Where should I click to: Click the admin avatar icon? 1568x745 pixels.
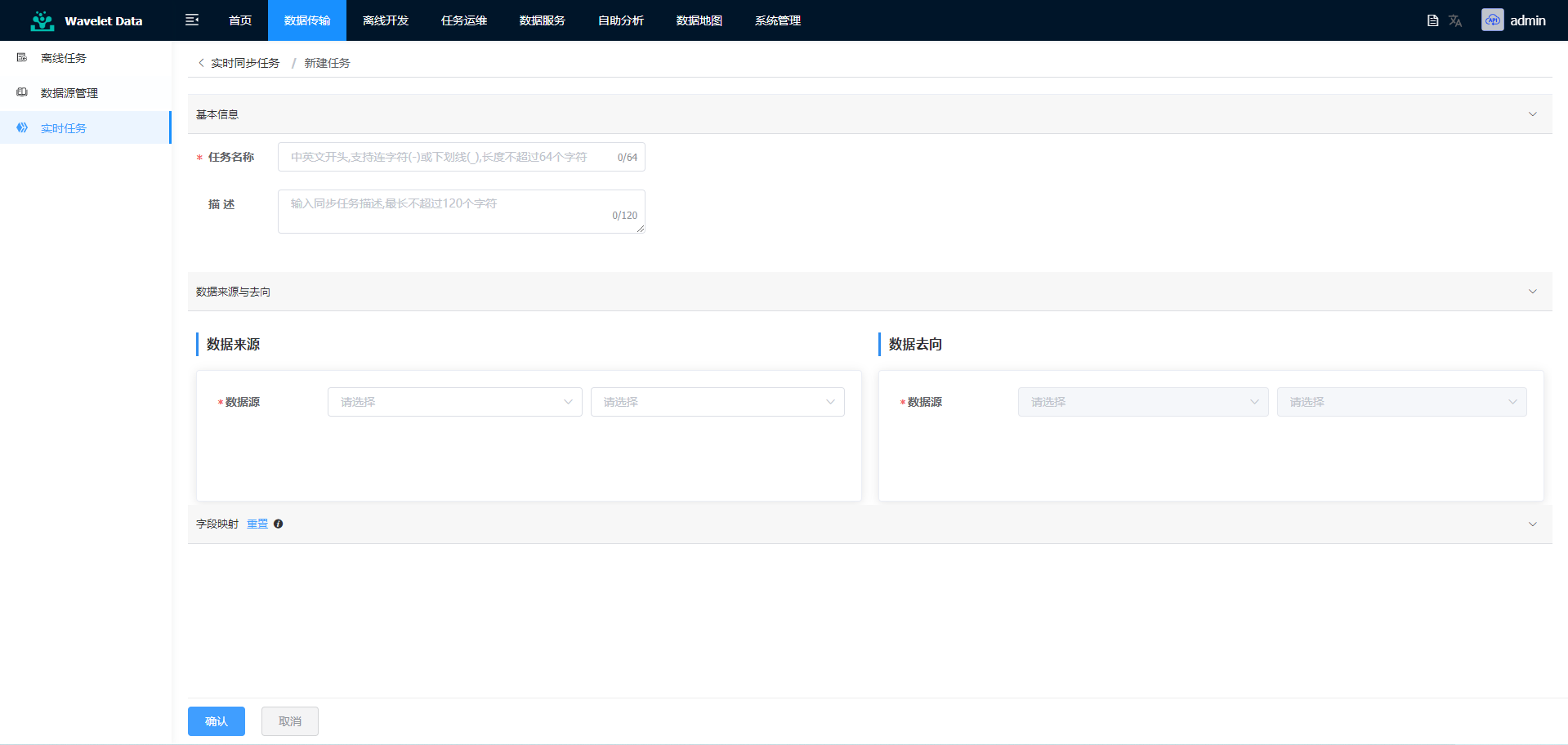(1493, 20)
